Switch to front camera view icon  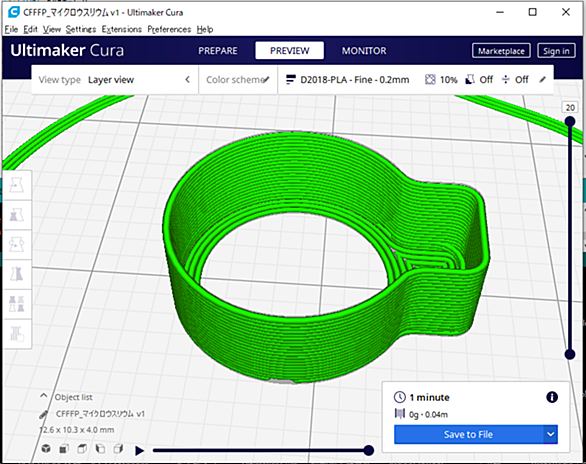(x=64, y=448)
